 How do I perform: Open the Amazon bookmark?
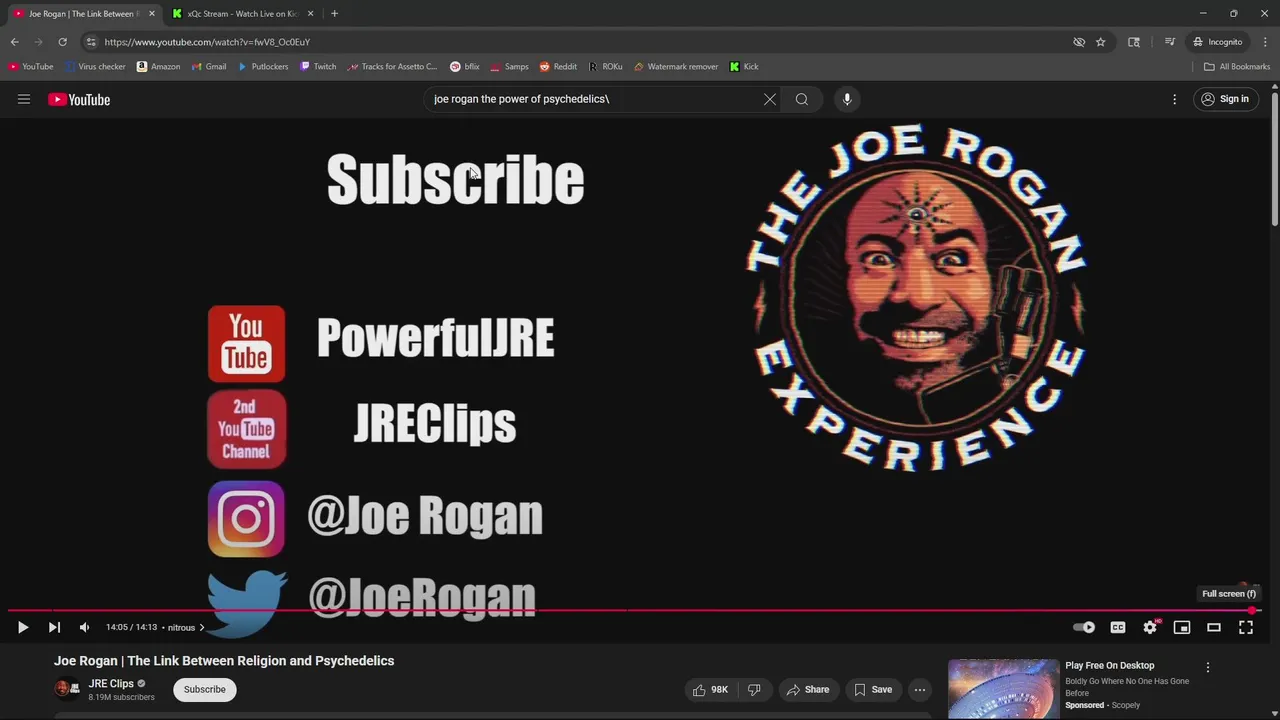pos(158,67)
